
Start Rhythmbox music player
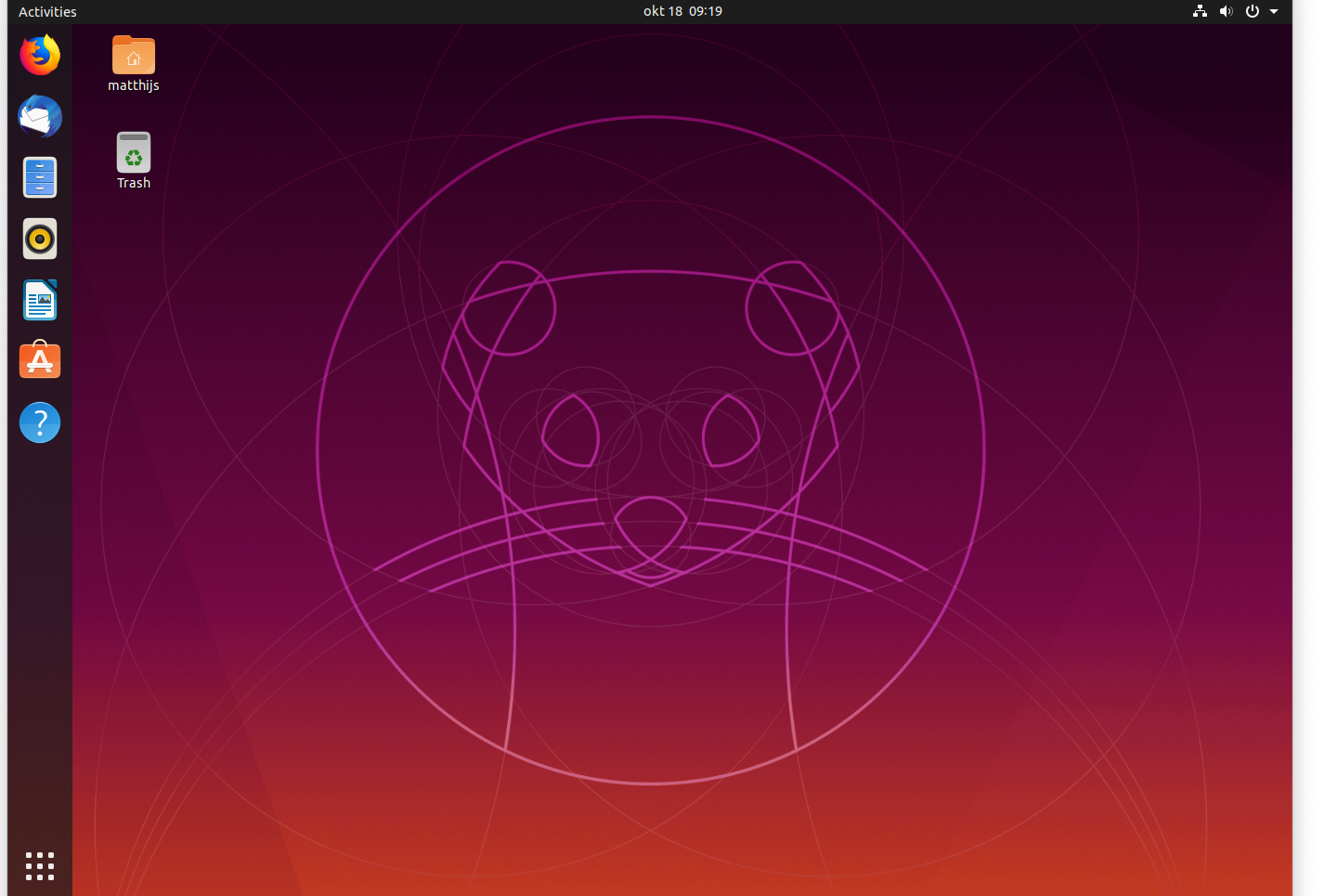[40, 239]
